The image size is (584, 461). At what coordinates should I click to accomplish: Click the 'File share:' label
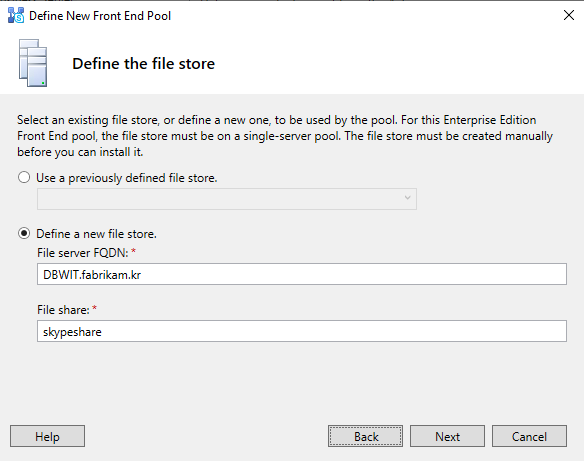[63, 310]
